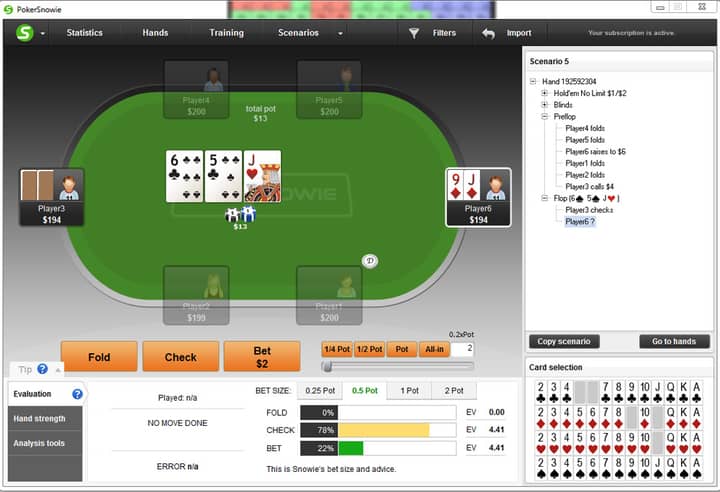Click the Filters funnel icon
The height and width of the screenshot is (492, 720).
point(414,33)
